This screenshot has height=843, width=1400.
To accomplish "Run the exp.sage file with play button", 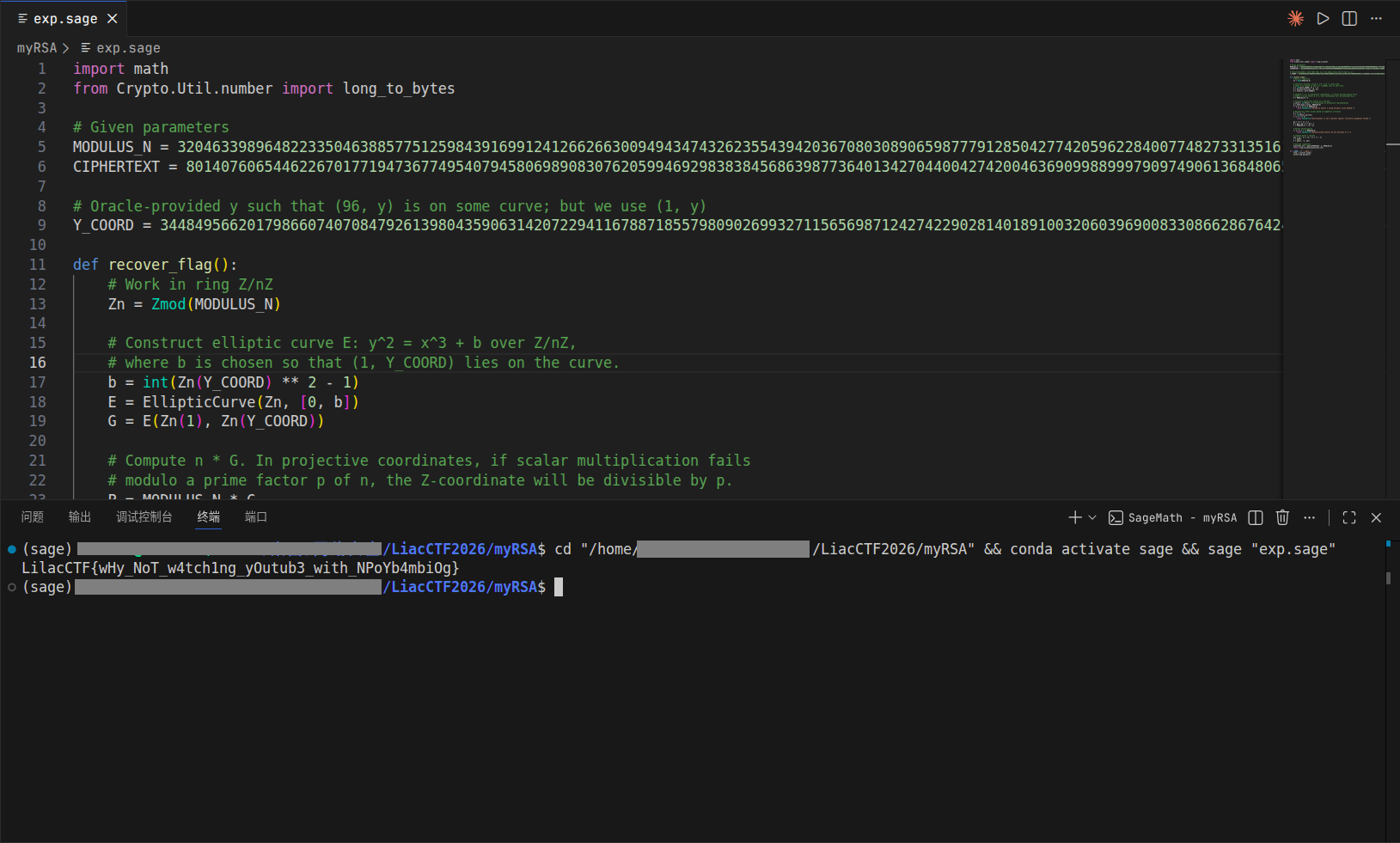I will pos(1323,18).
